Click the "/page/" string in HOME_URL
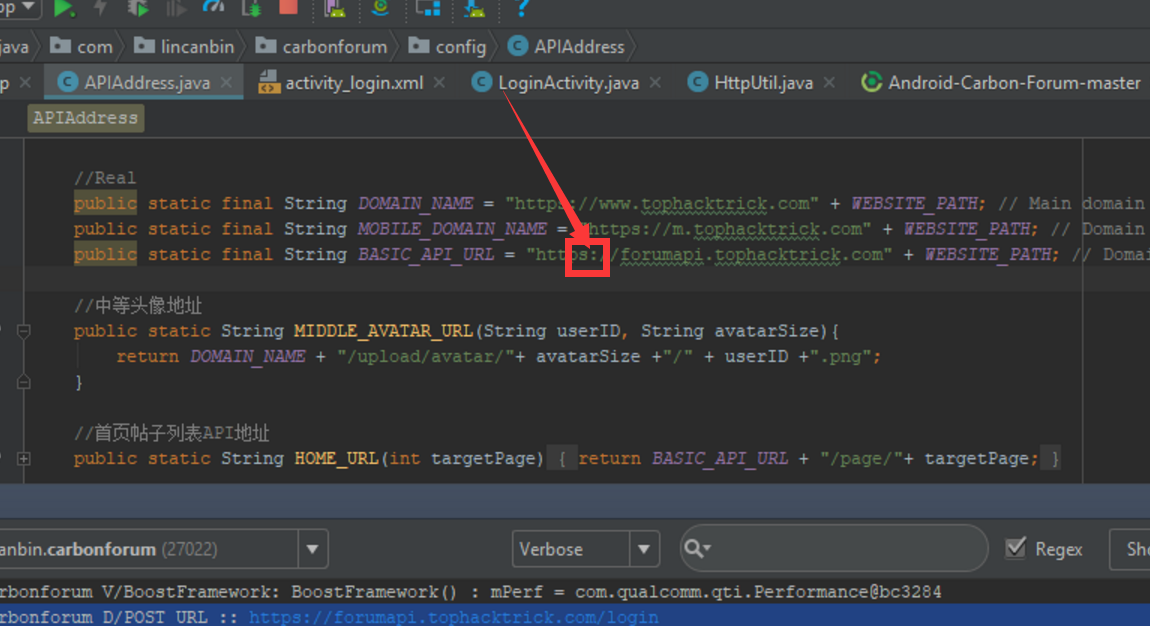Viewport: 1150px width, 626px height. click(862, 459)
